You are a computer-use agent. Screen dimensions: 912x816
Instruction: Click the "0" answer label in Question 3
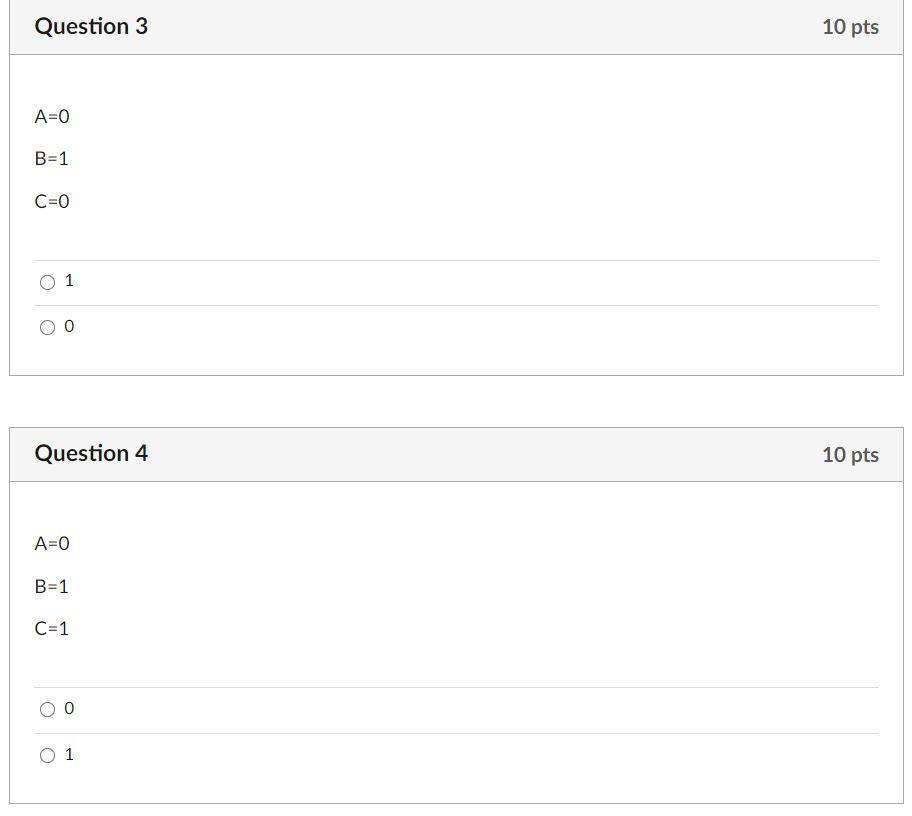click(67, 326)
